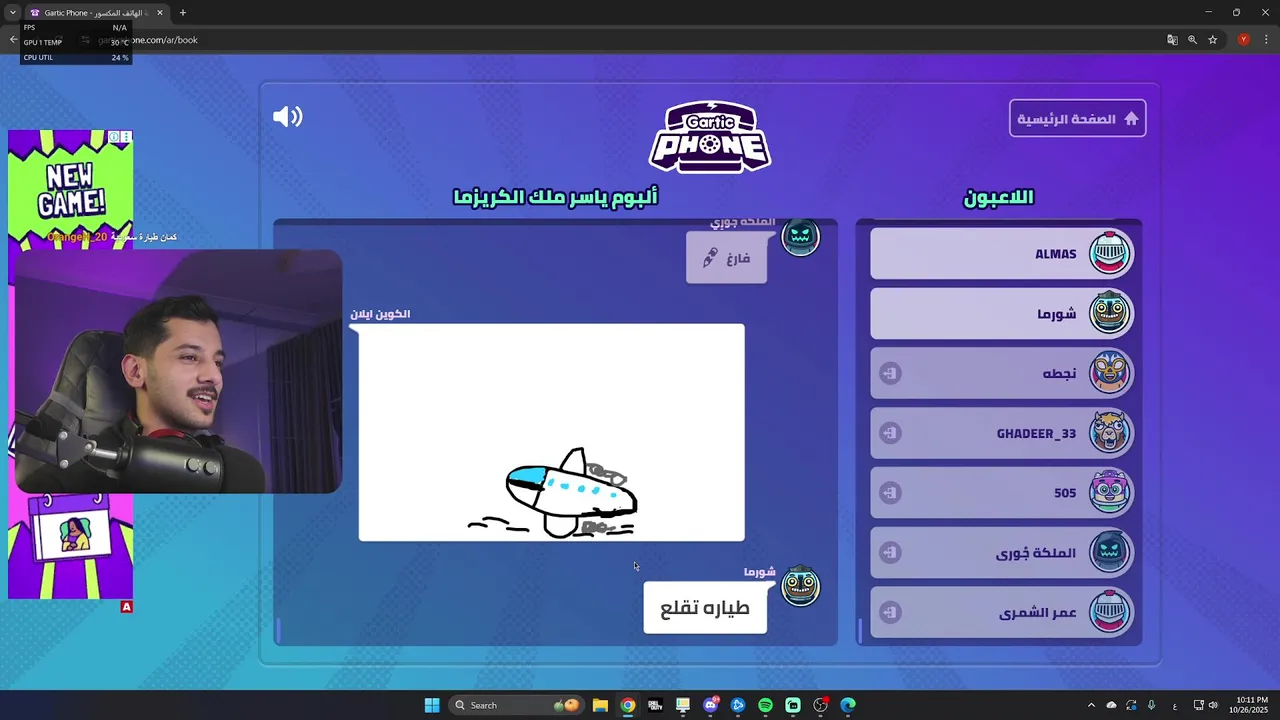Open the volume control in the system tray
The height and width of the screenshot is (720, 1280).
(1213, 705)
